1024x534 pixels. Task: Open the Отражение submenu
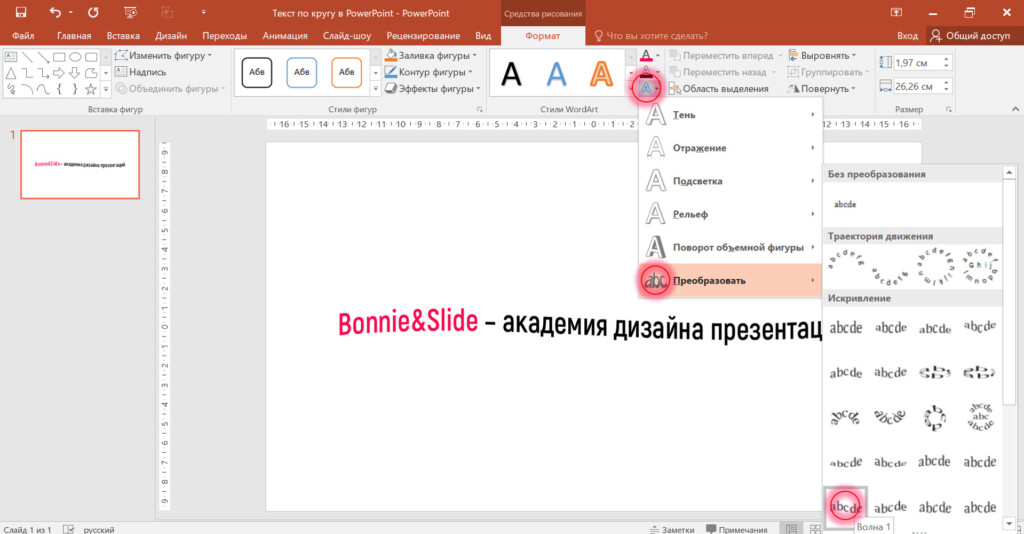click(730, 148)
